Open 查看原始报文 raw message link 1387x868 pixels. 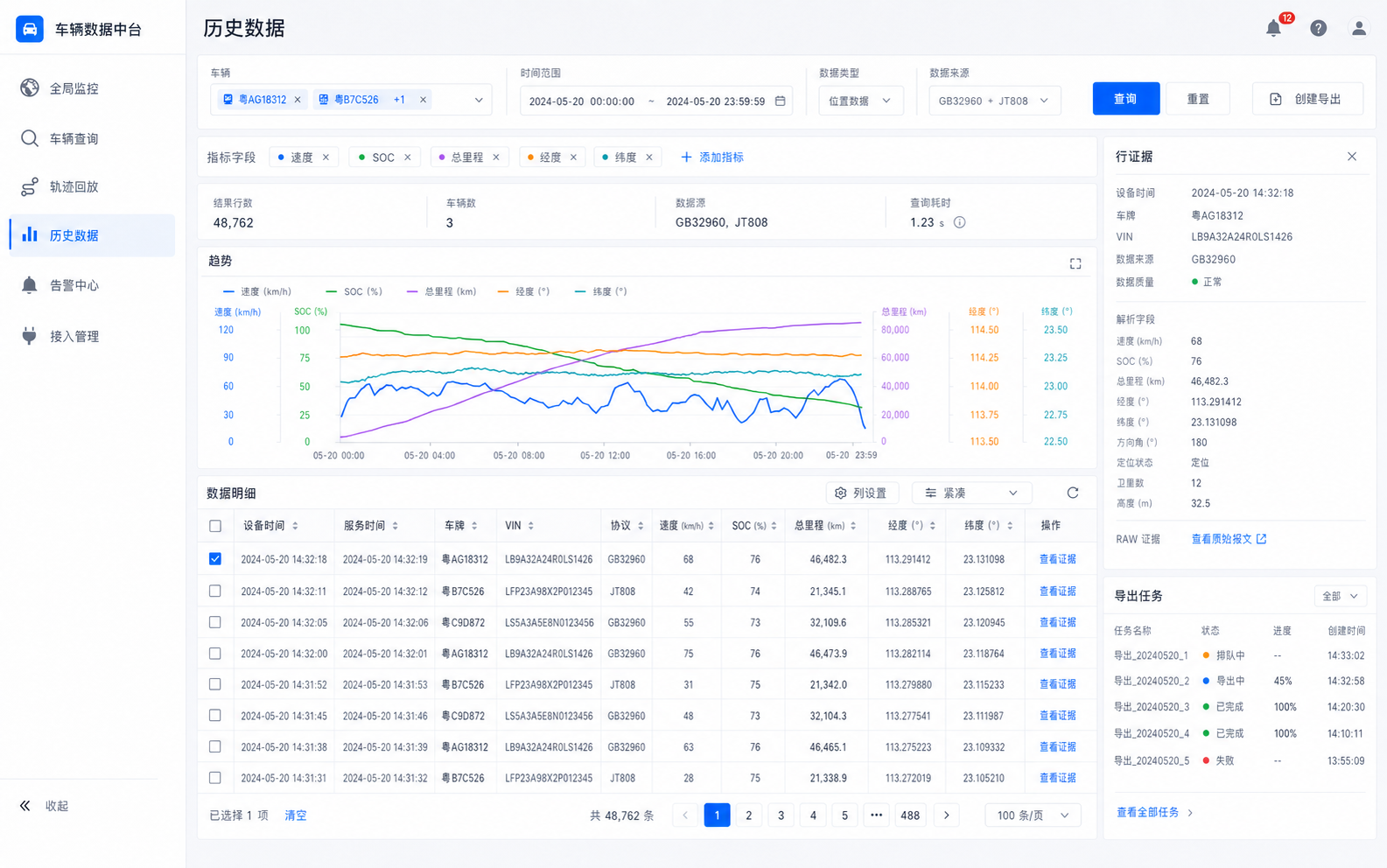click(x=1229, y=539)
